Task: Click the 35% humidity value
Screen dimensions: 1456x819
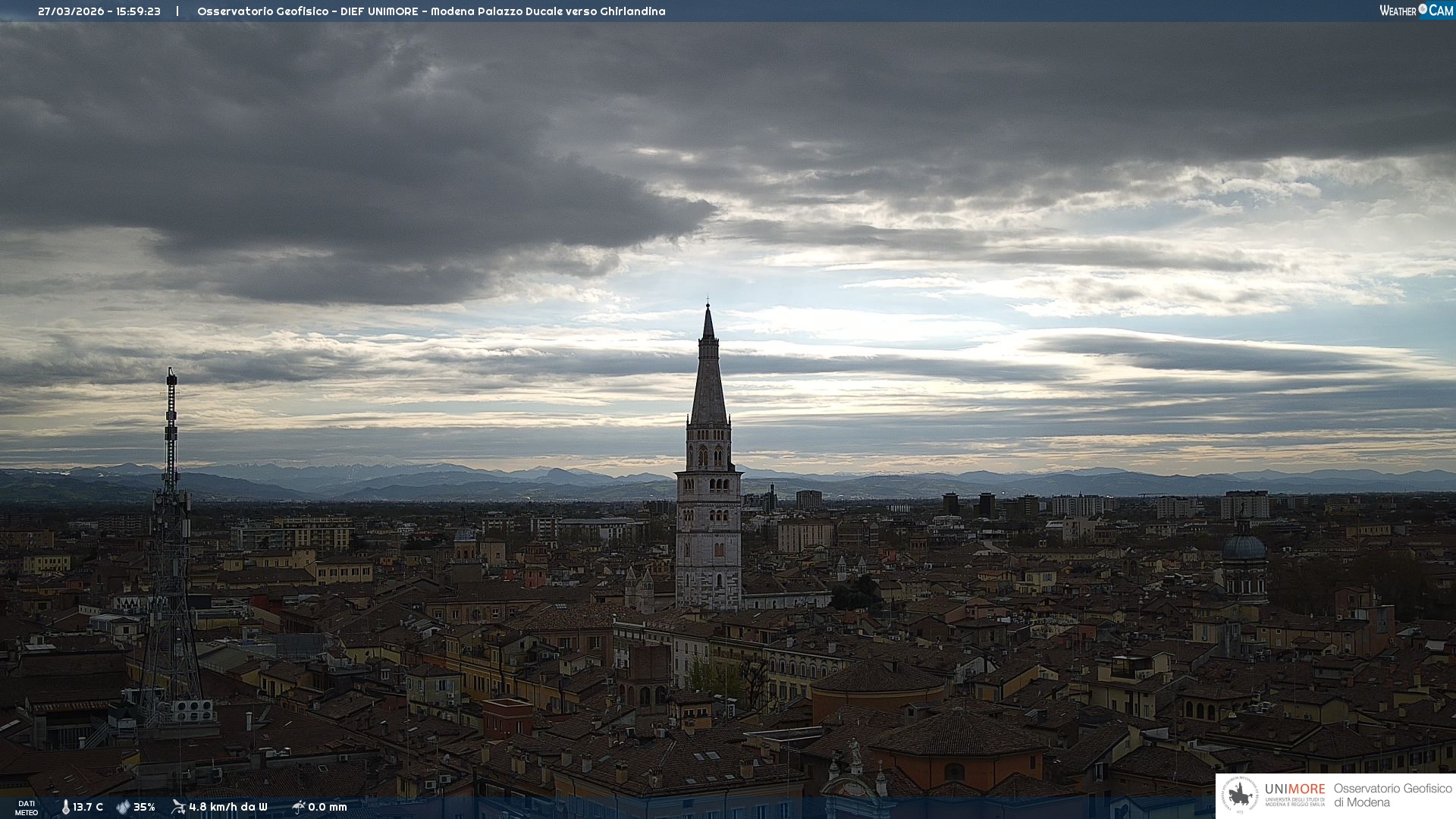Action: (x=144, y=807)
